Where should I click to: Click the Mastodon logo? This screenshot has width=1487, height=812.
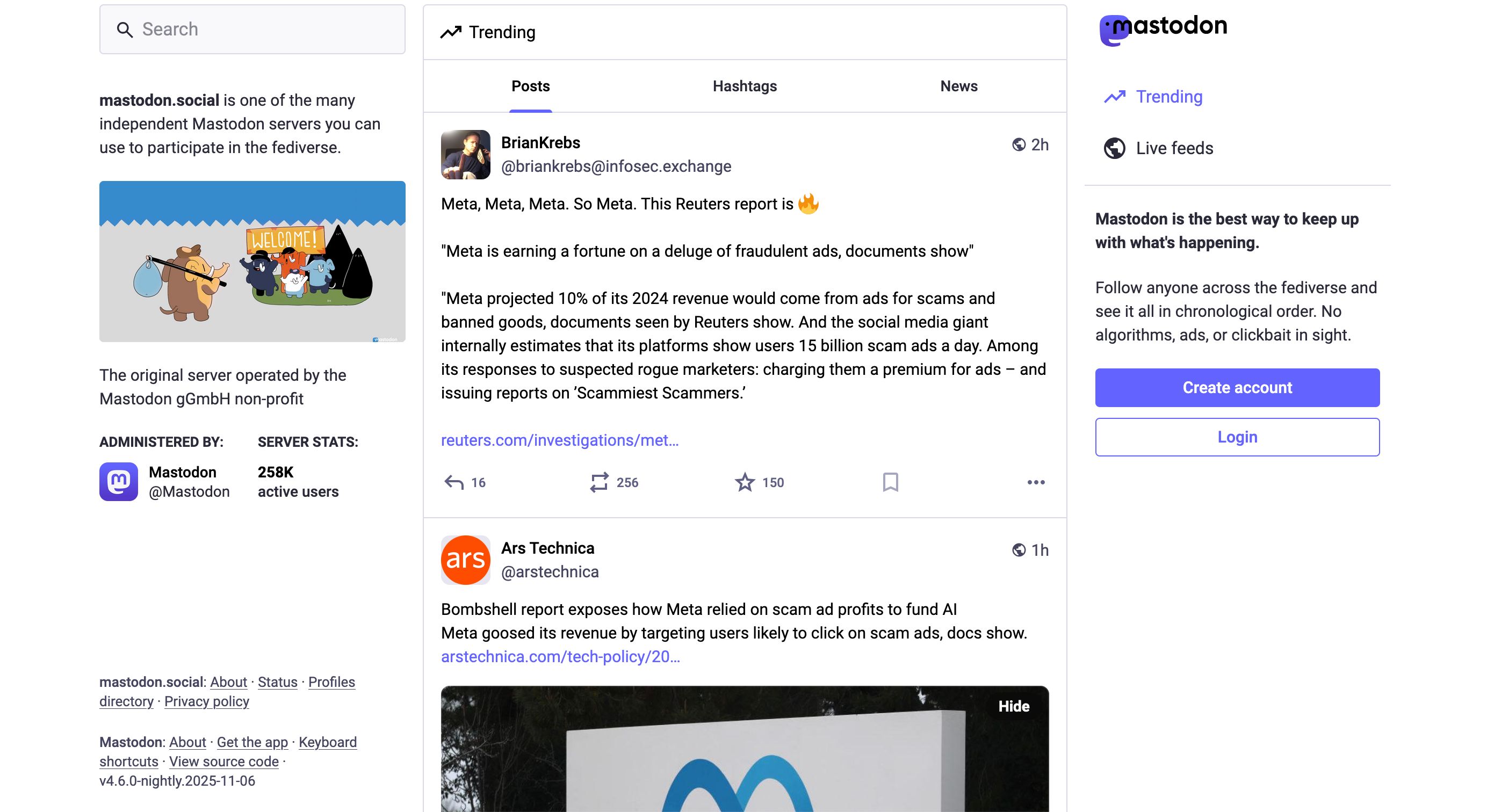(1162, 26)
